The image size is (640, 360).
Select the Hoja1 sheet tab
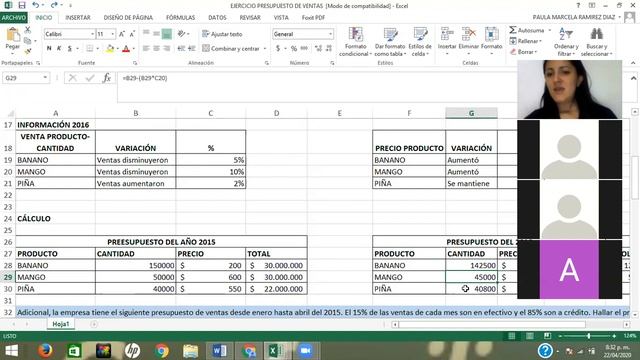pyautogui.click(x=61, y=324)
